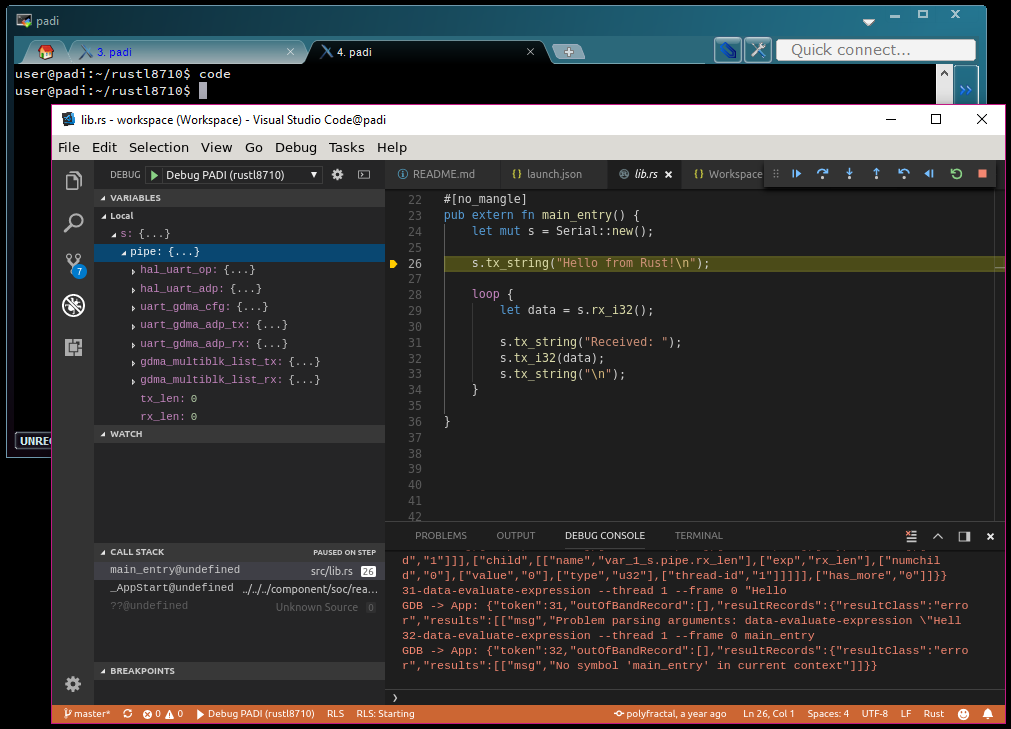The height and width of the screenshot is (729, 1011).
Task: Close the lib.rs editor tab
Action: pyautogui.click(x=669, y=175)
